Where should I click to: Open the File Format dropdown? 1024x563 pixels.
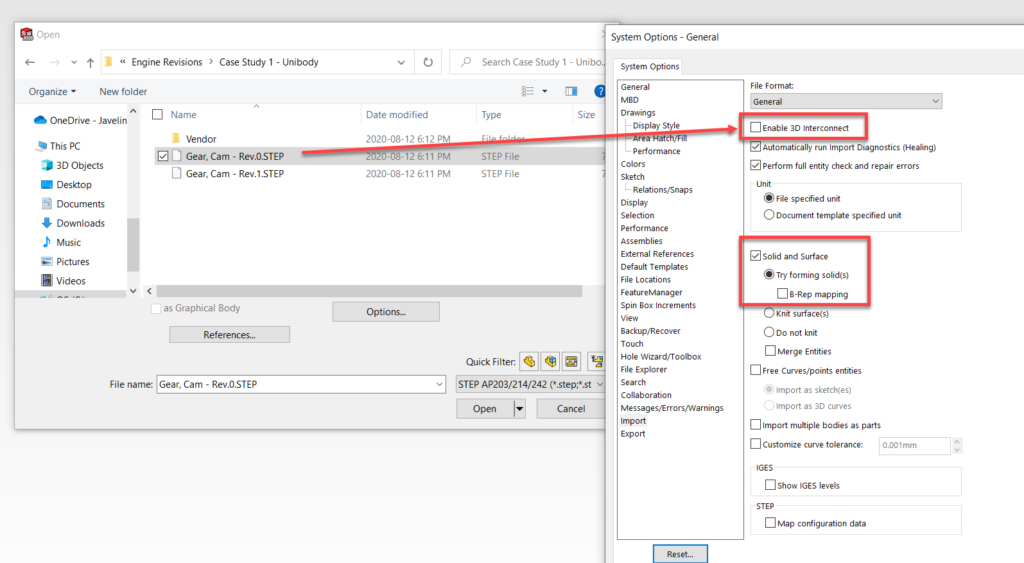tap(846, 101)
